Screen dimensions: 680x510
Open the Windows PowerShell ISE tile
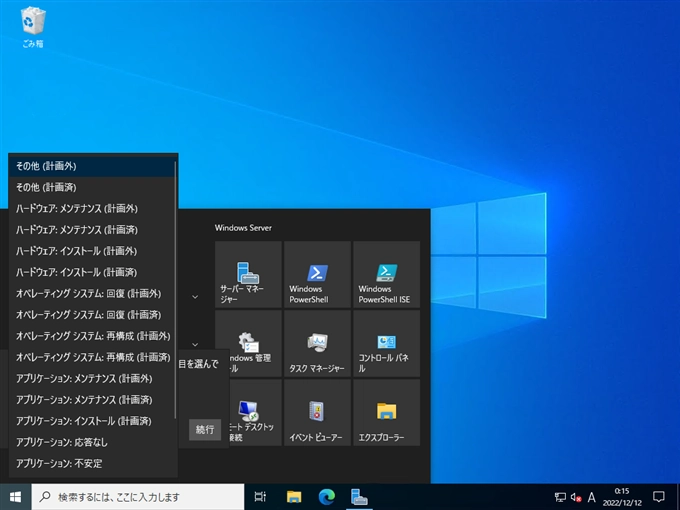click(386, 274)
